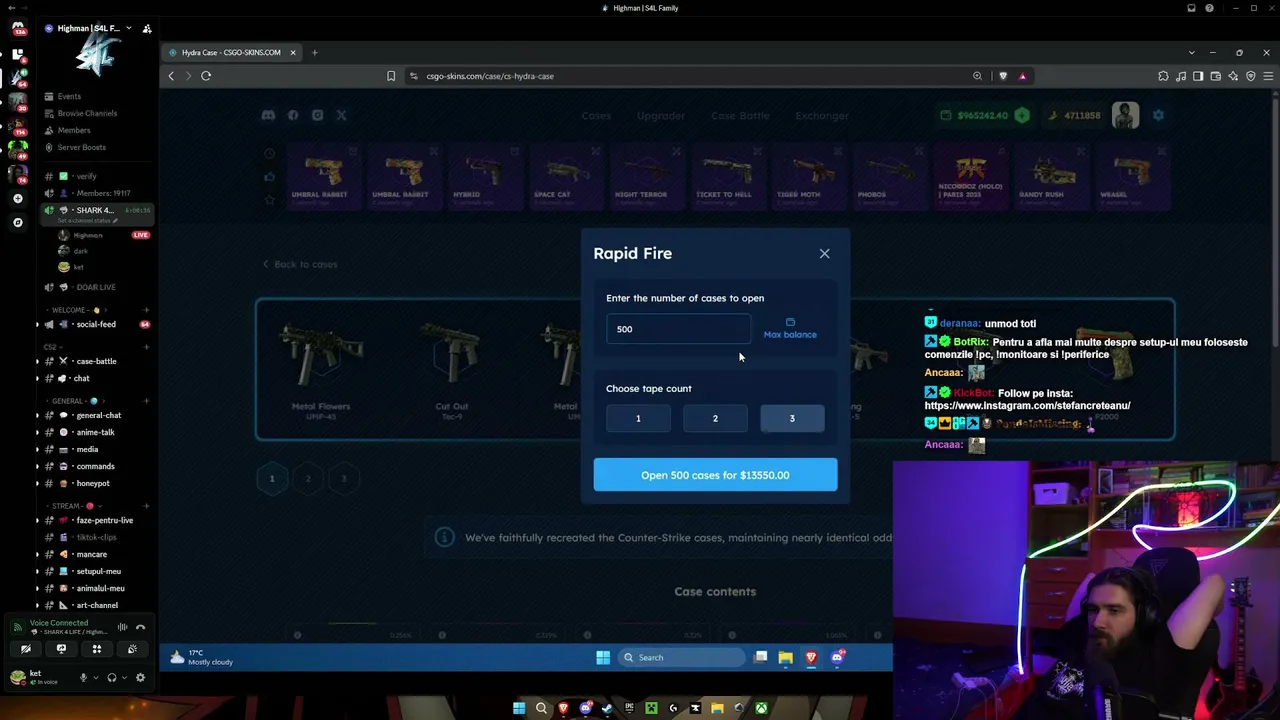Toggle Discord noise suppression waveform icon
This screenshot has height=720, width=1280.
[122, 627]
